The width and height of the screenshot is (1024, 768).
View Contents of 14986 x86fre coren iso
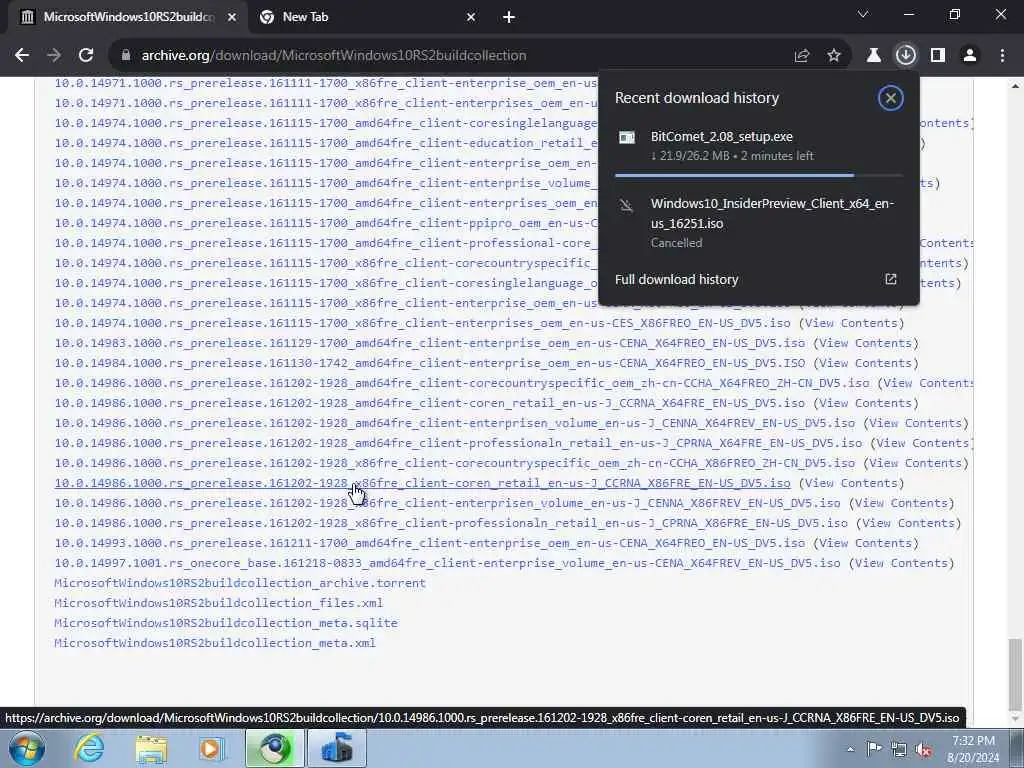(x=851, y=483)
